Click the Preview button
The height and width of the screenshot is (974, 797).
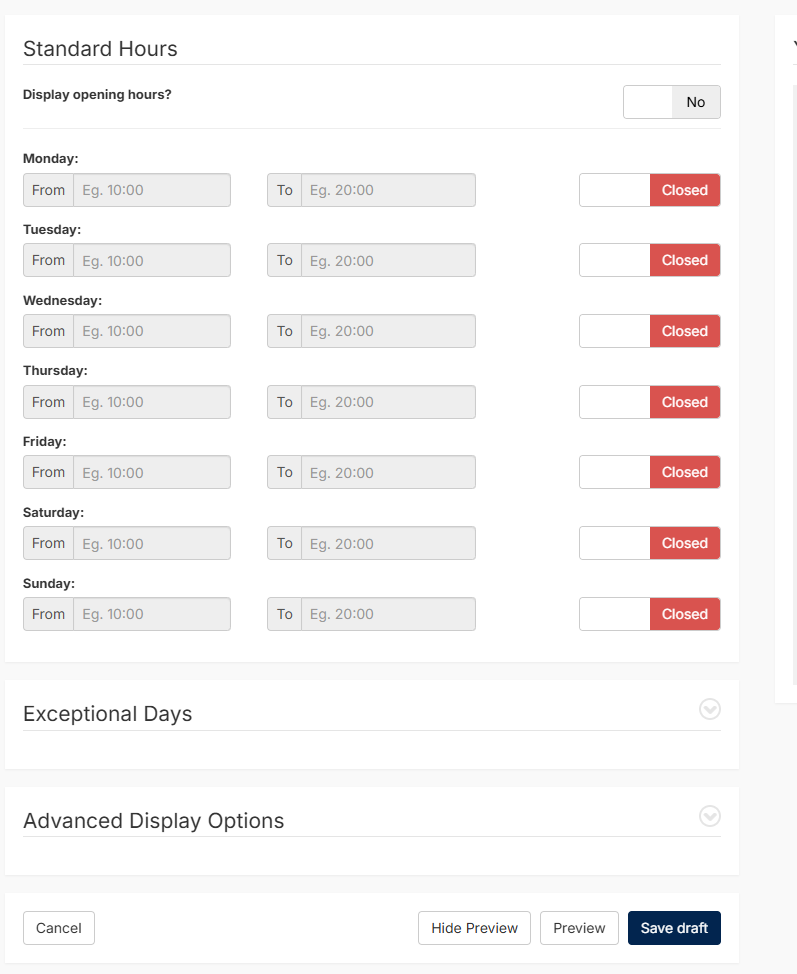pyautogui.click(x=579, y=928)
